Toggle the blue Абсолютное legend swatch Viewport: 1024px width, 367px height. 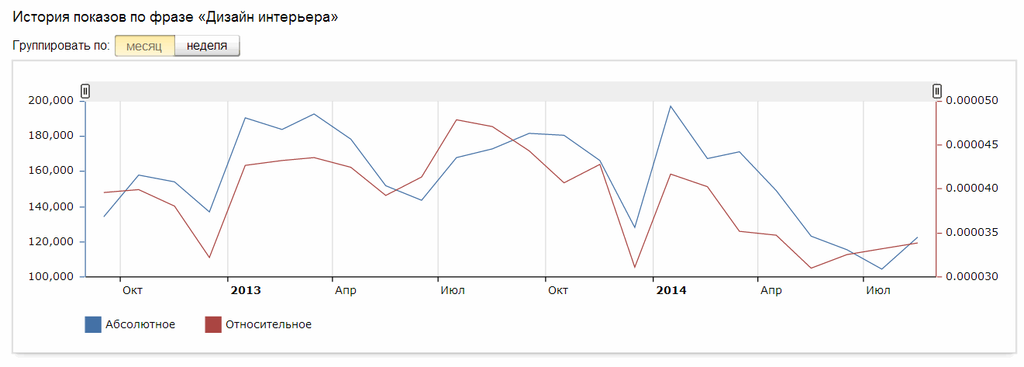point(93,325)
